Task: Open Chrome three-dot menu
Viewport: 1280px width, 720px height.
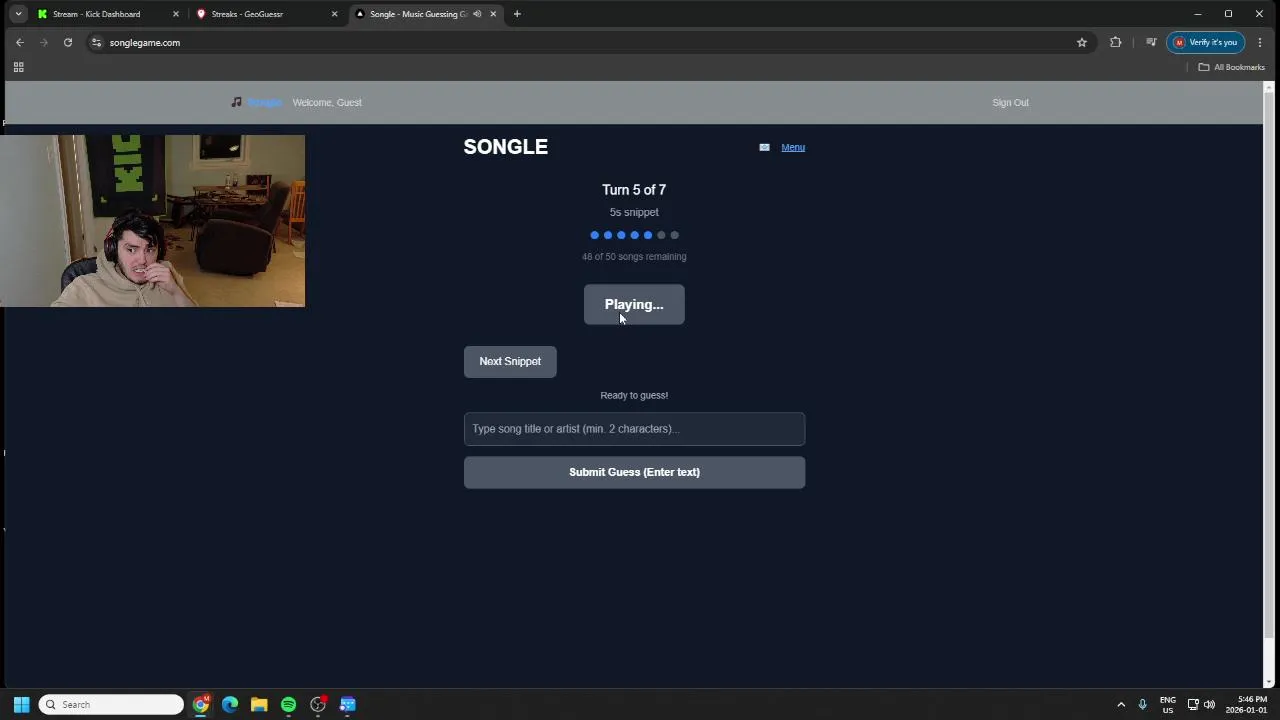Action: [x=1260, y=42]
